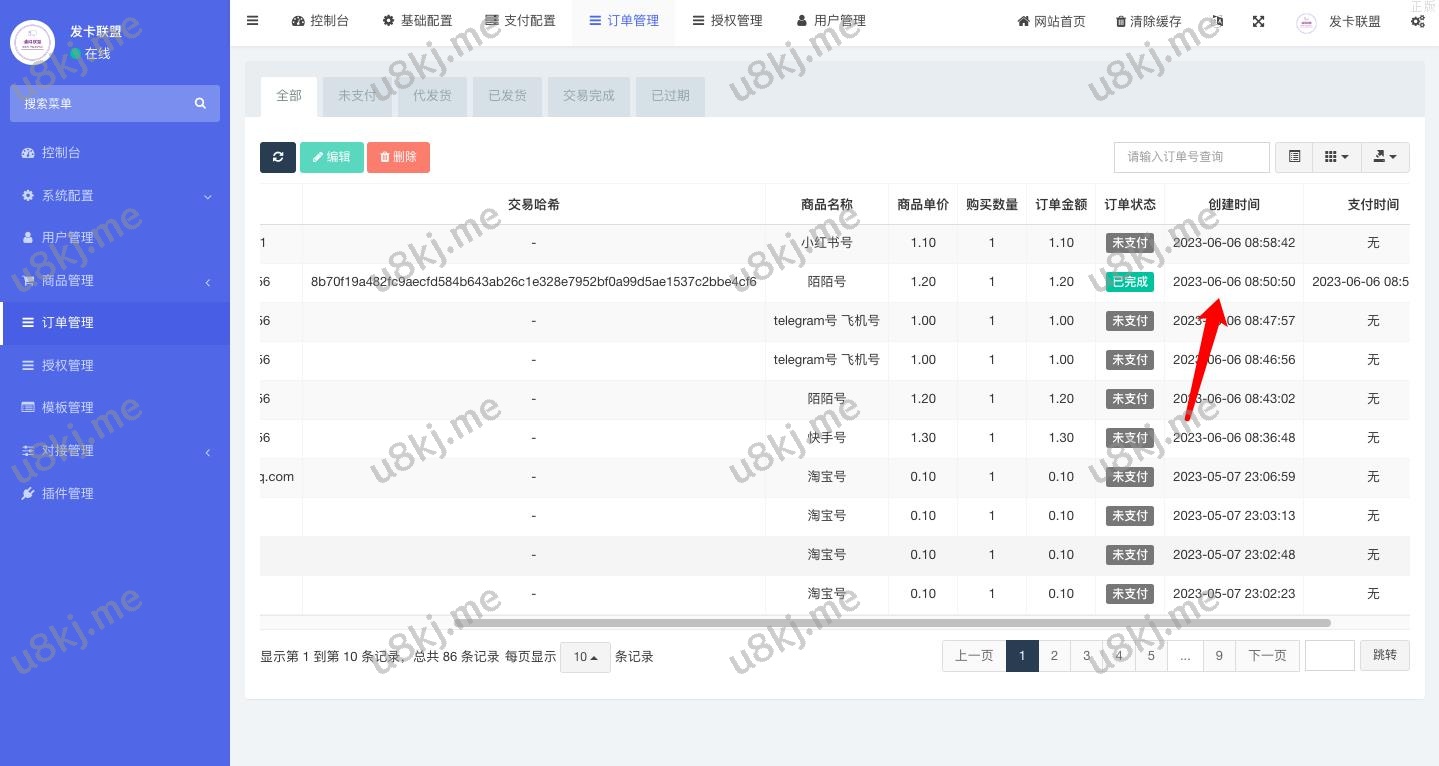This screenshot has height=766, width=1439.
Task: Open the language translation icon
Action: pos(1217,21)
